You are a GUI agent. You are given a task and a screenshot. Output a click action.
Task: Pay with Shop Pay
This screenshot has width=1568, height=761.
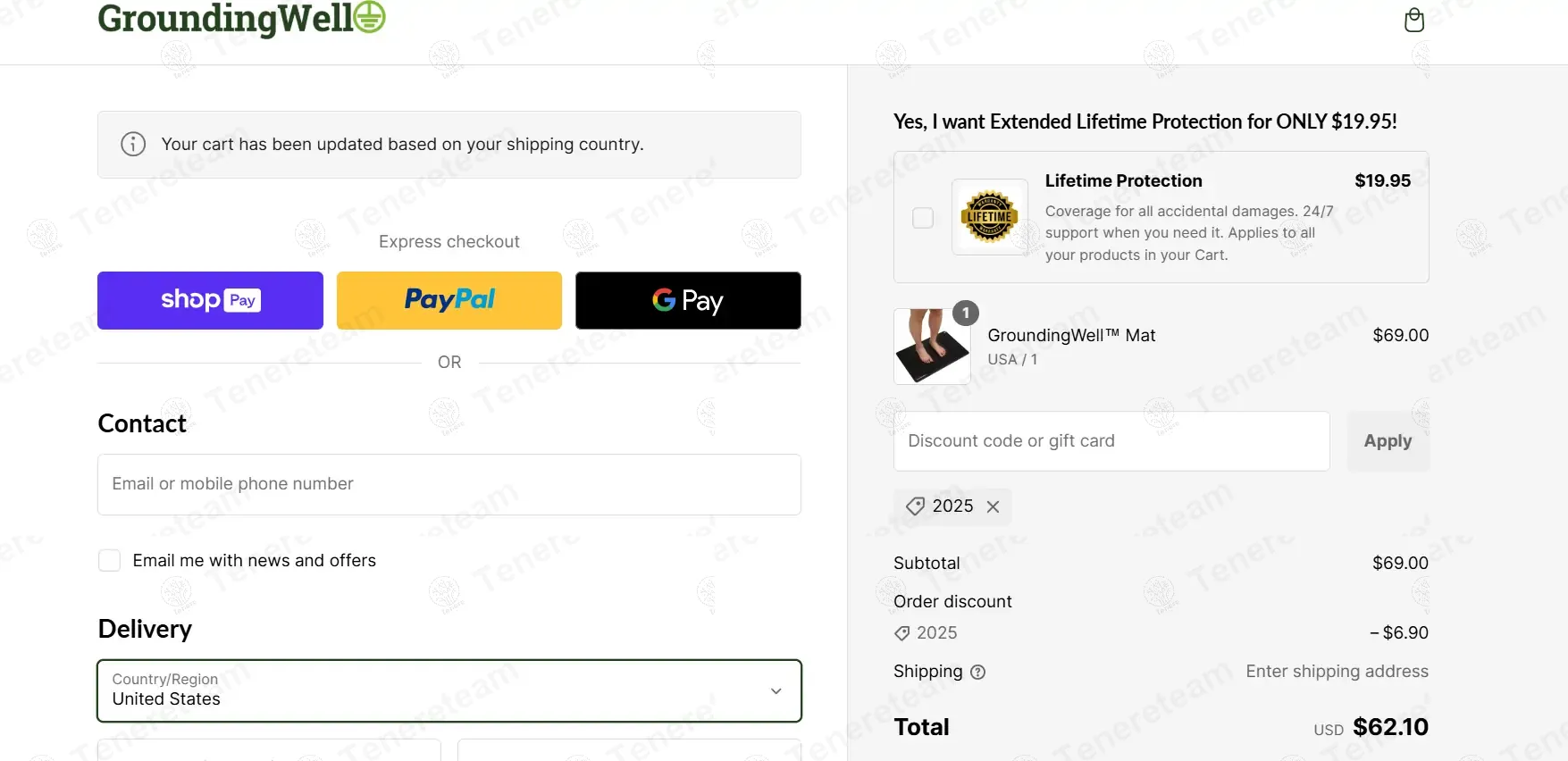210,300
